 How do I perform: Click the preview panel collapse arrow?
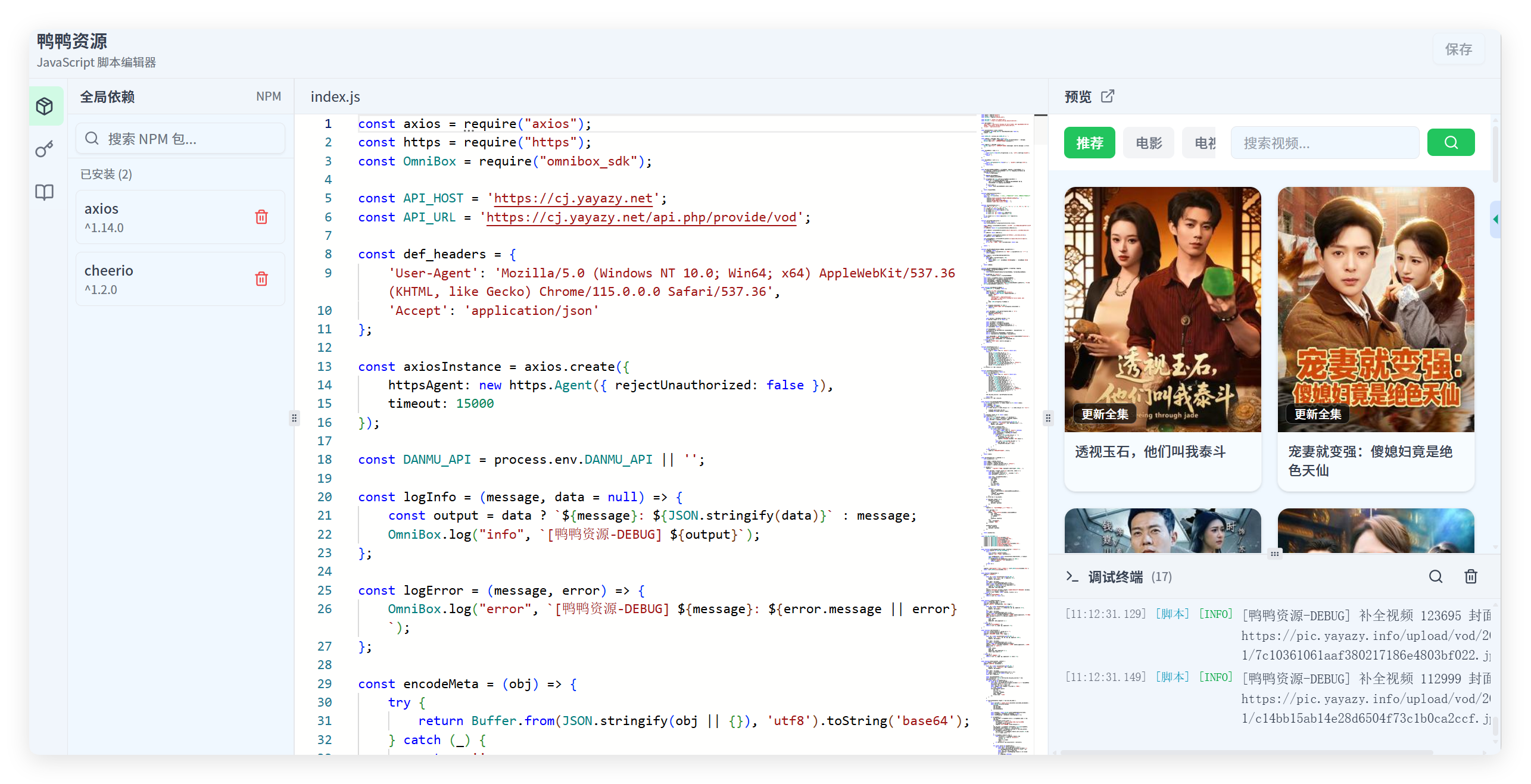pyautogui.click(x=1495, y=219)
